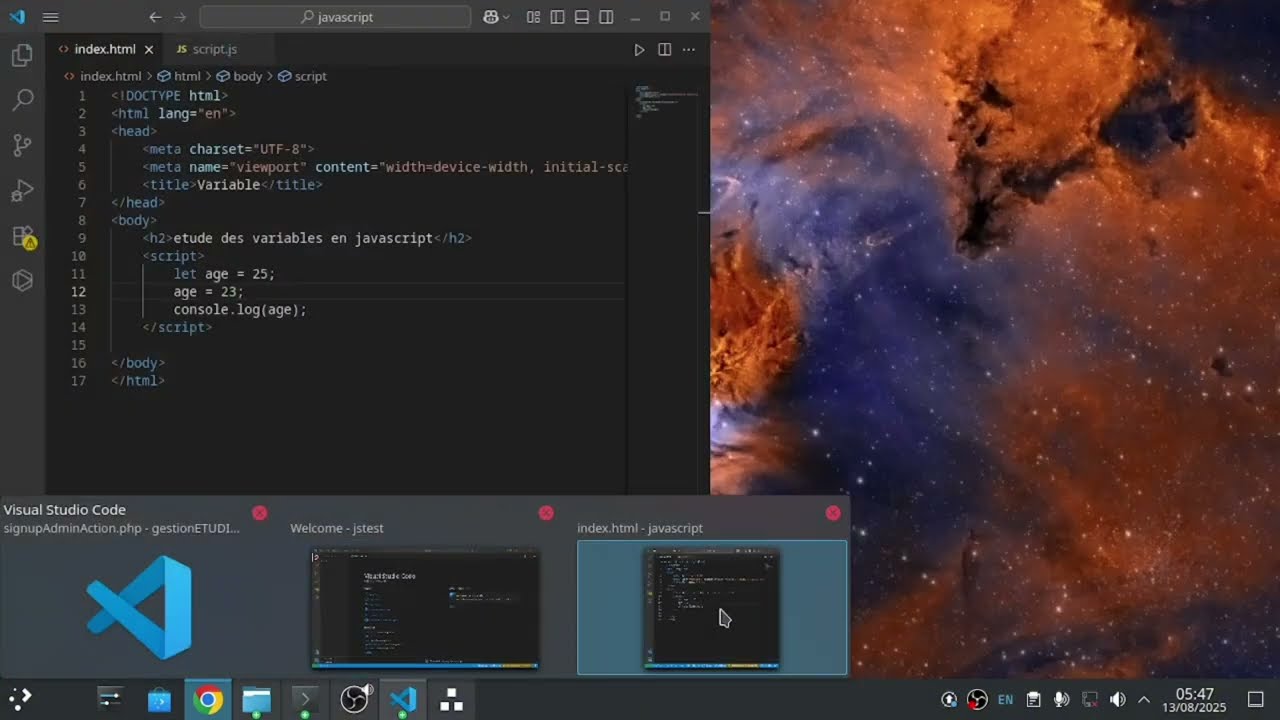Click the VS Code logo in the title bar

17,17
